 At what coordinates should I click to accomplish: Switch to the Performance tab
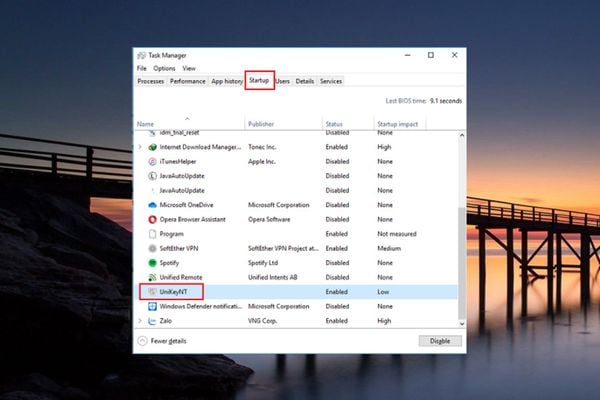coord(188,81)
